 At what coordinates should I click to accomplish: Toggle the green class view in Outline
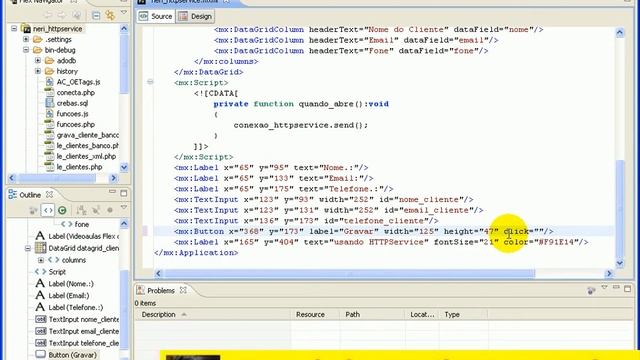[x=62, y=210]
